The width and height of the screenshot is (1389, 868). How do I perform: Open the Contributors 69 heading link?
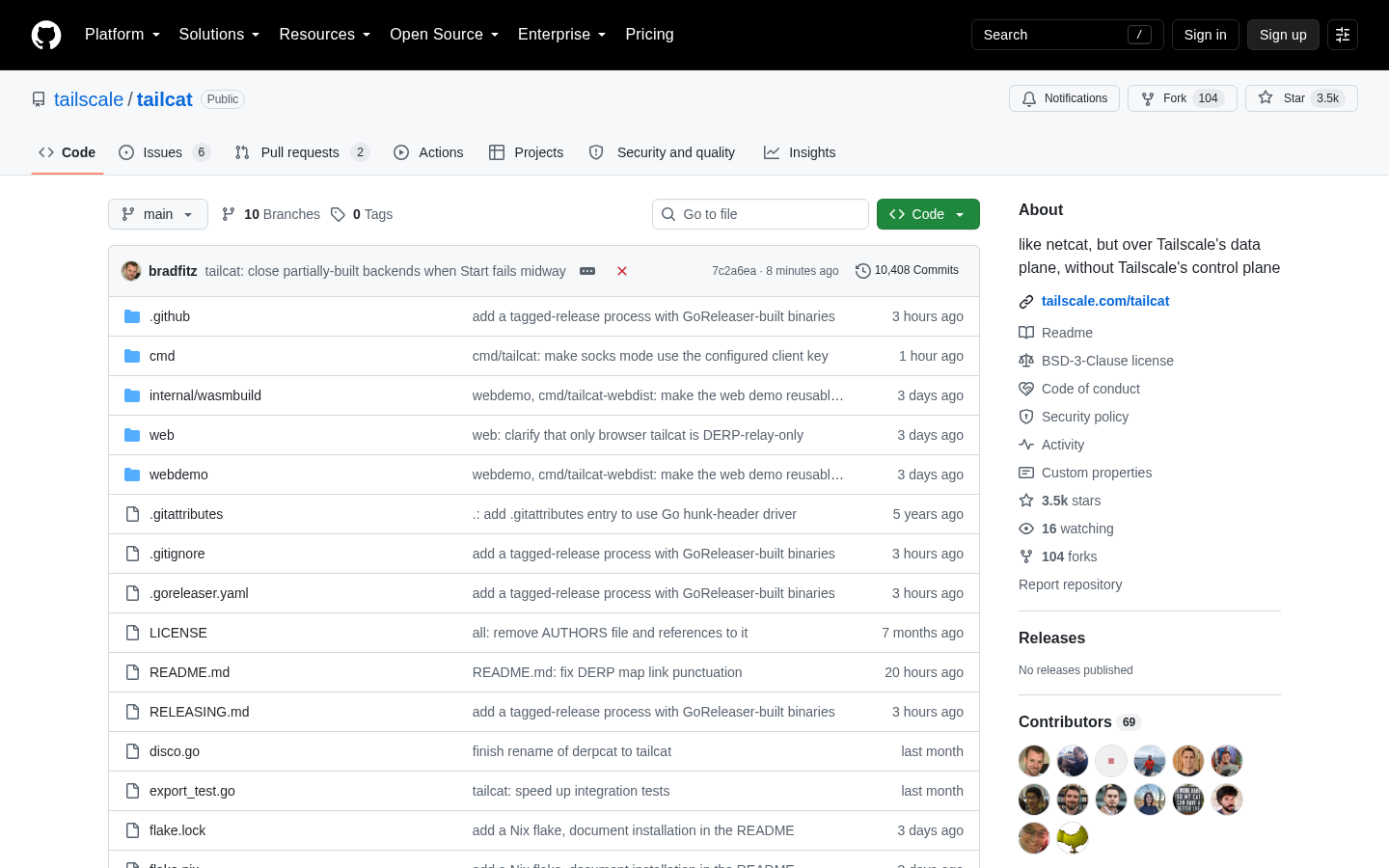point(1079,722)
